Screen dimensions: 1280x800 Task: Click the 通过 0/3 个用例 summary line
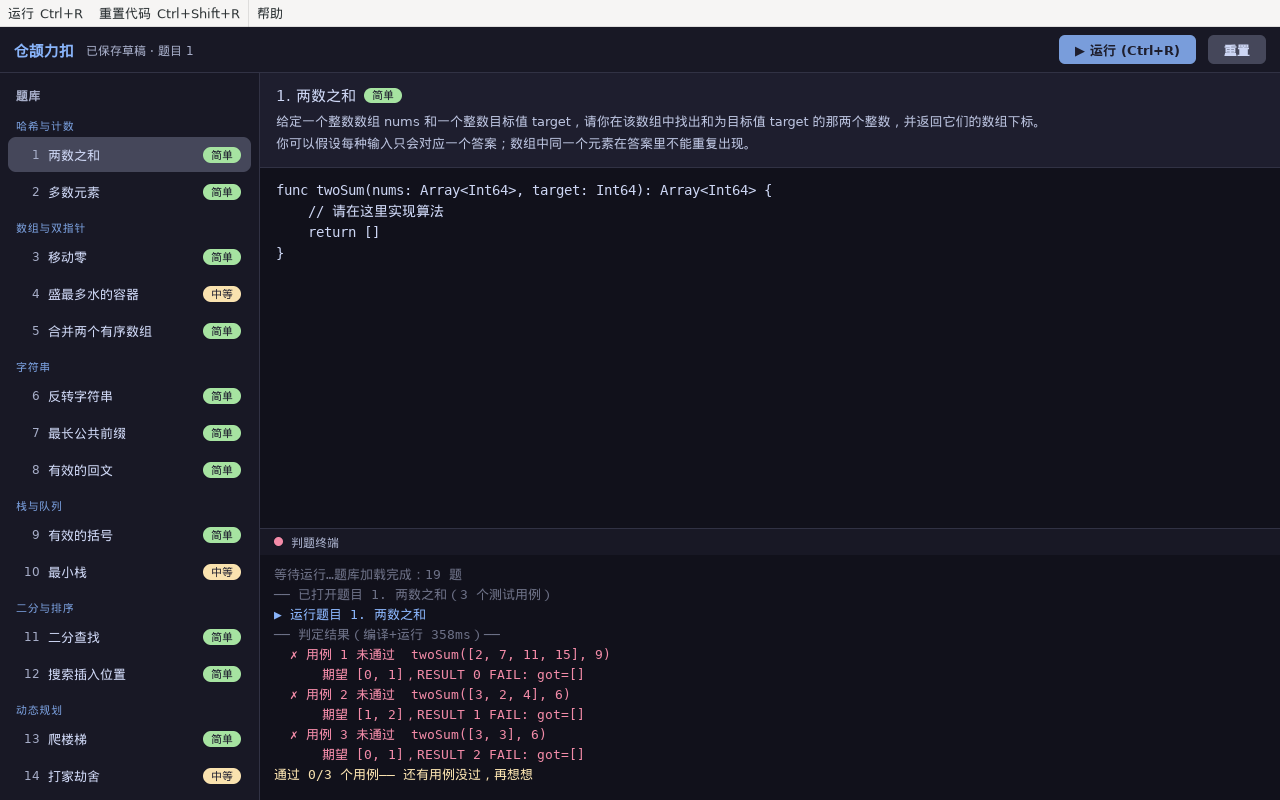[403, 775]
